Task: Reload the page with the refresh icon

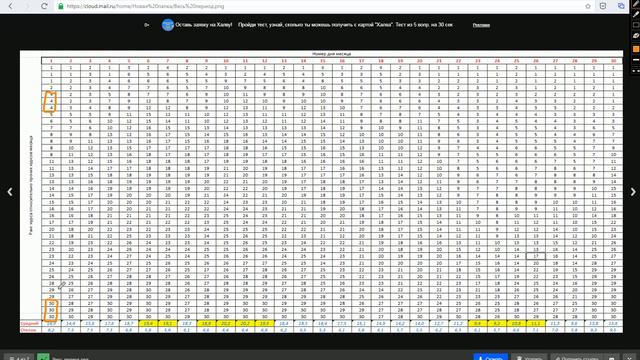Action: 44,6
